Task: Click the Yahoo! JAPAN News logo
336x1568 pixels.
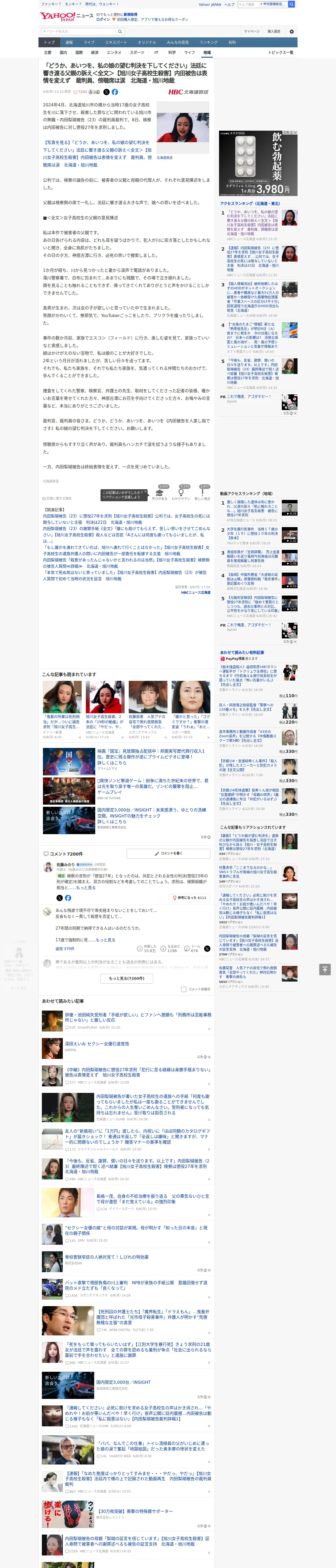Action: (x=66, y=16)
